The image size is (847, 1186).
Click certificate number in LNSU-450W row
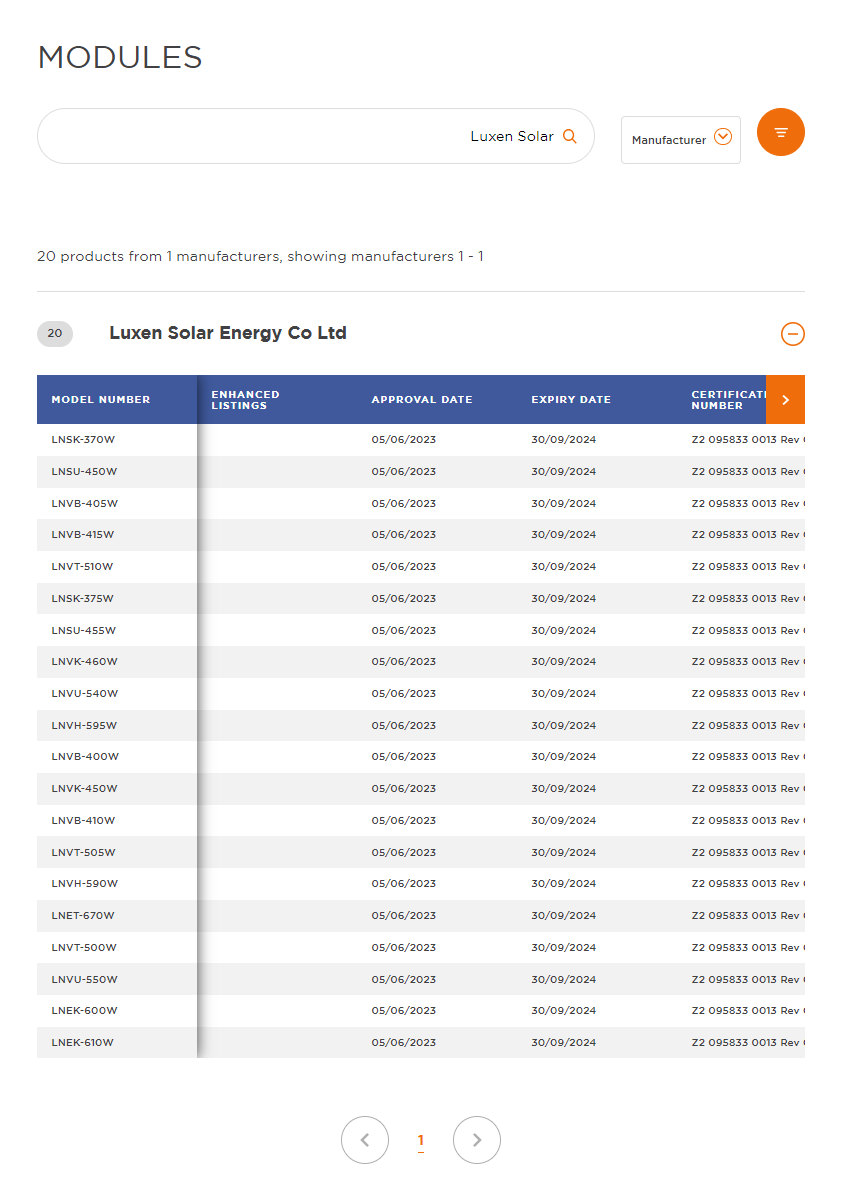(x=748, y=471)
